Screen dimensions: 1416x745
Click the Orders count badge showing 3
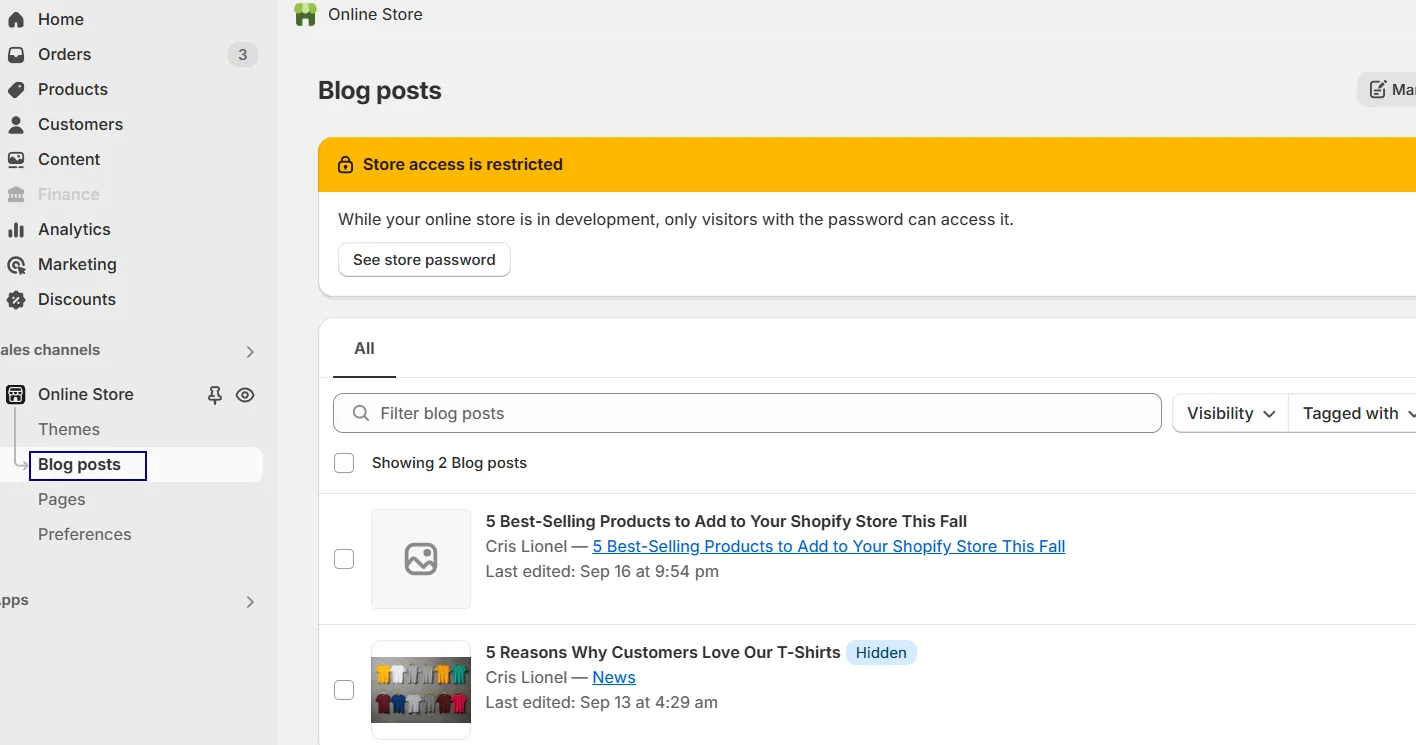[x=242, y=54]
